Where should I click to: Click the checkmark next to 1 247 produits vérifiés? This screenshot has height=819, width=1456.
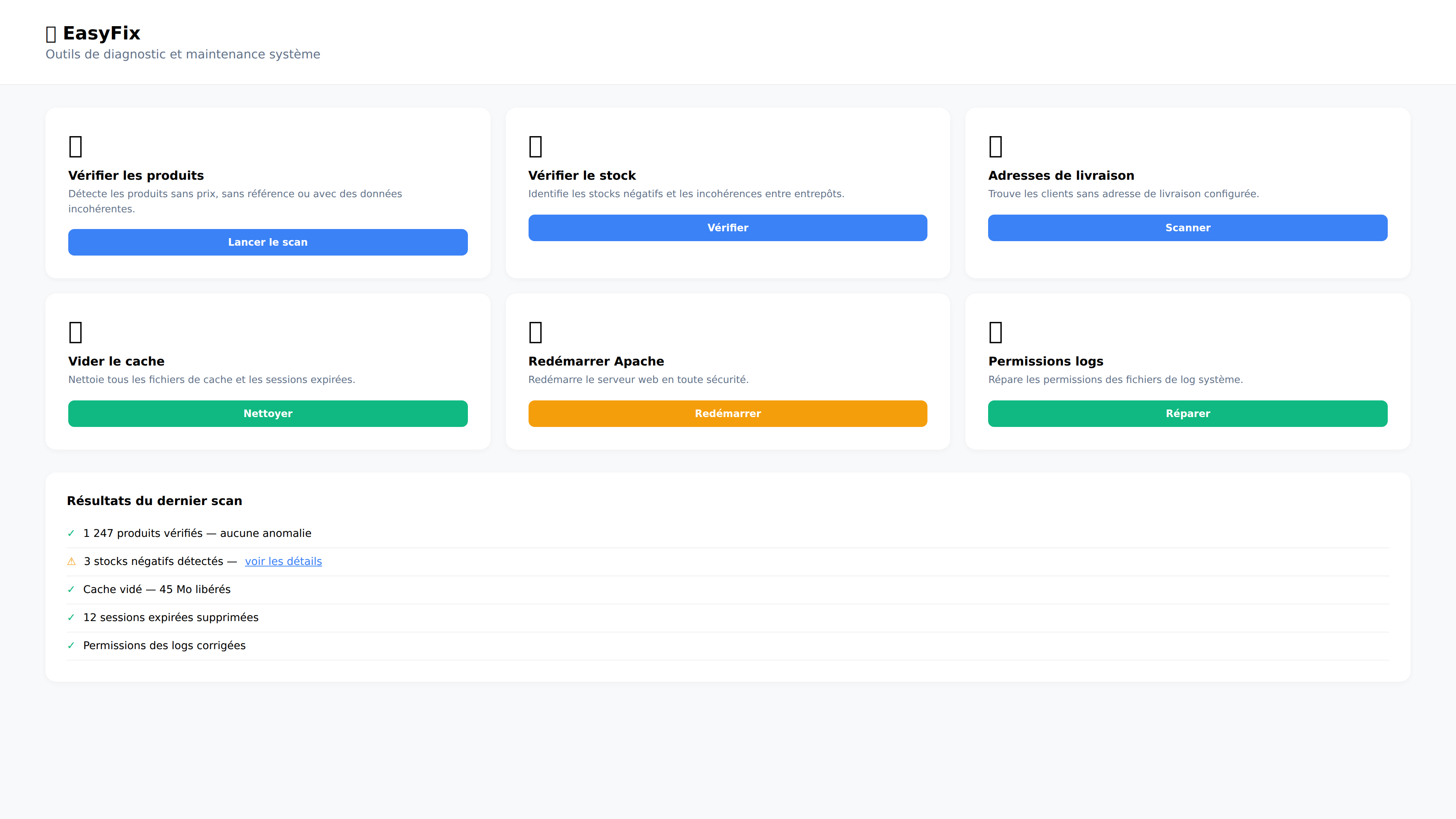coord(71,533)
